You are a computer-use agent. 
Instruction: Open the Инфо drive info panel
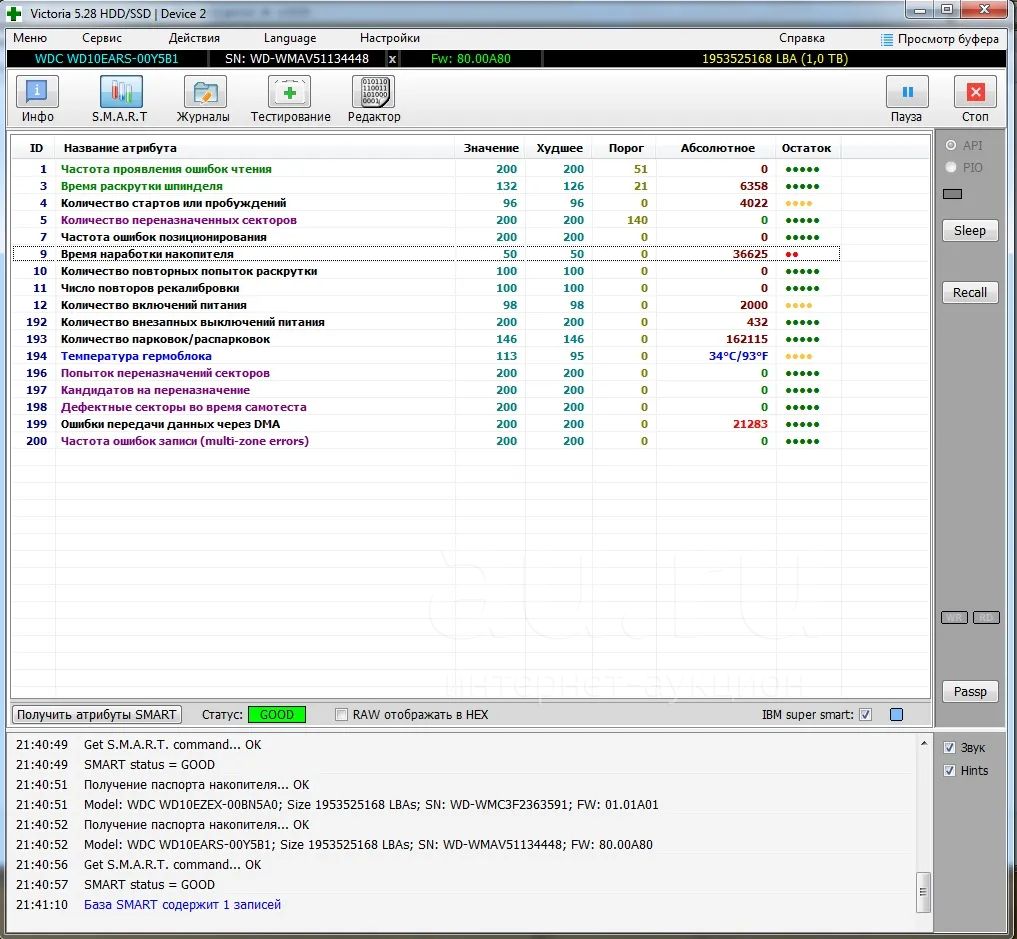pos(37,92)
